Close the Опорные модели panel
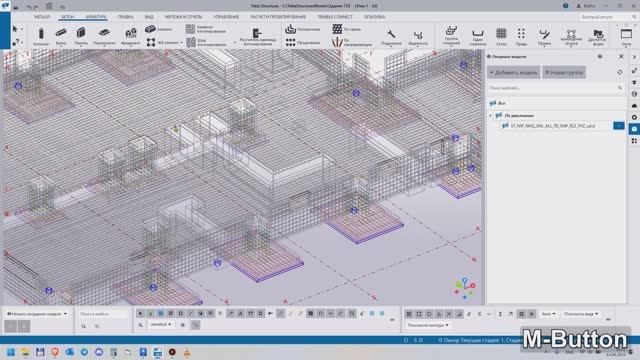The height and width of the screenshot is (360, 640). (x=621, y=57)
